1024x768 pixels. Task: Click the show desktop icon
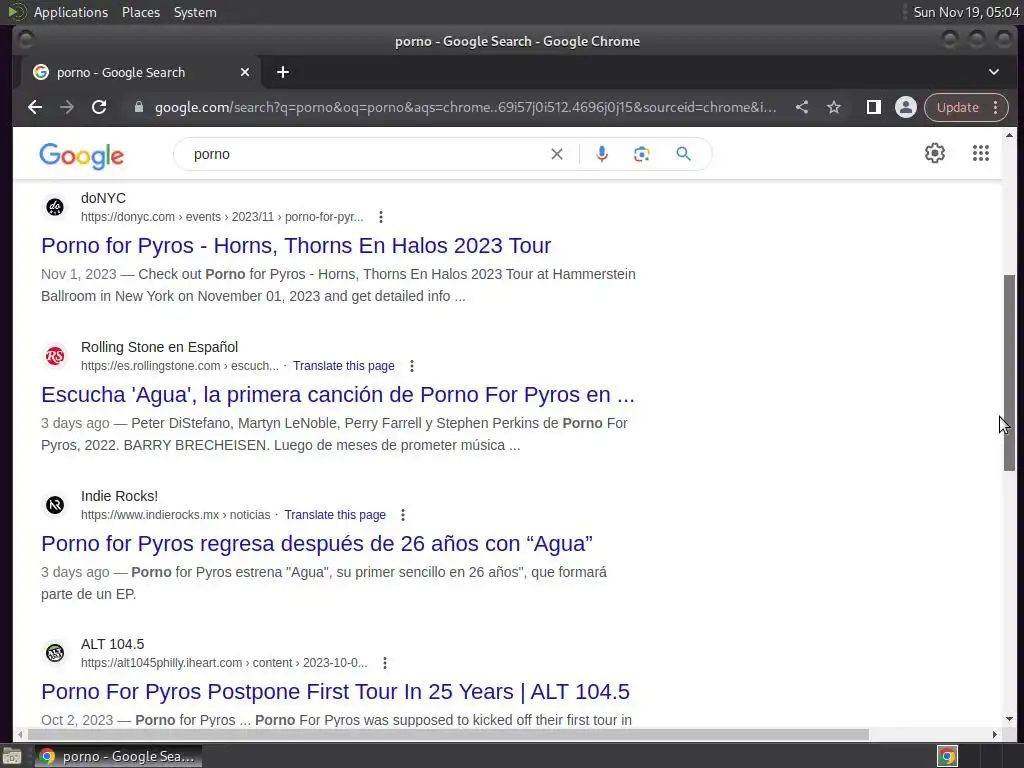[x=12, y=756]
